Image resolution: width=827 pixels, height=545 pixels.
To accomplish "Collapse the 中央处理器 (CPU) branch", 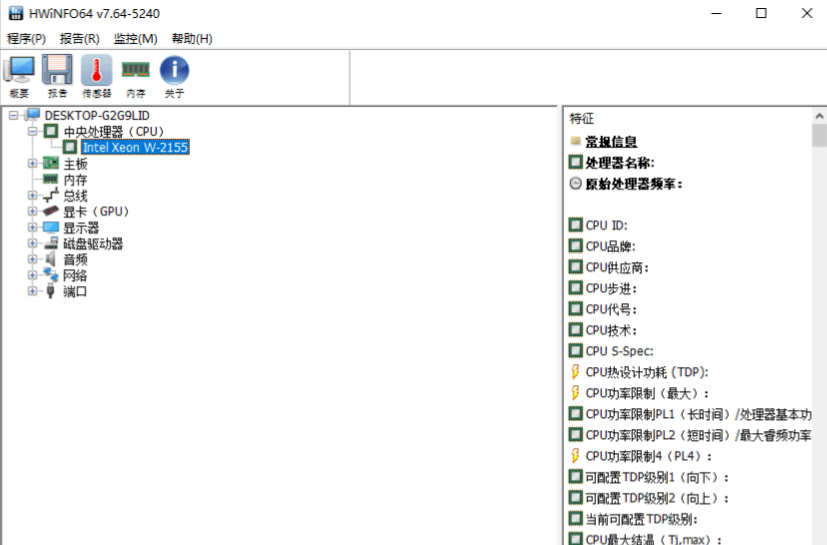I will [x=32, y=131].
